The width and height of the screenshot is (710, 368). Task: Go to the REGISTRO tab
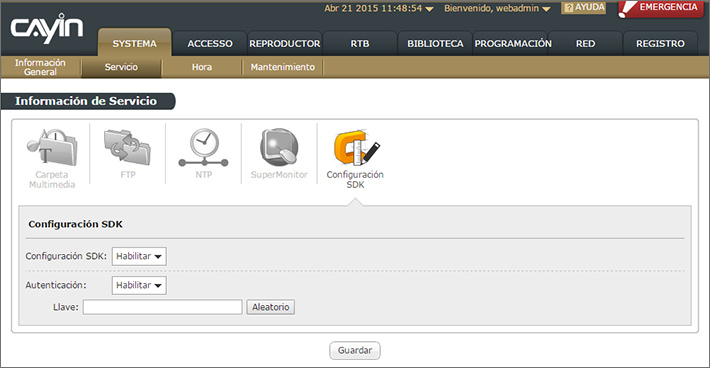click(x=660, y=43)
